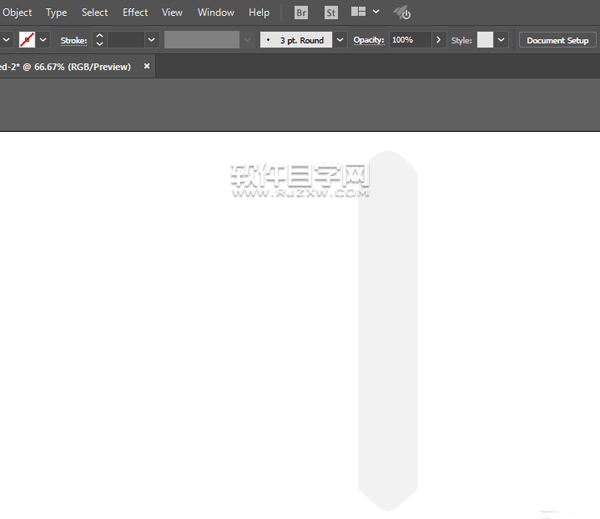Open the Effect menu
The width and height of the screenshot is (600, 519).
135,13
